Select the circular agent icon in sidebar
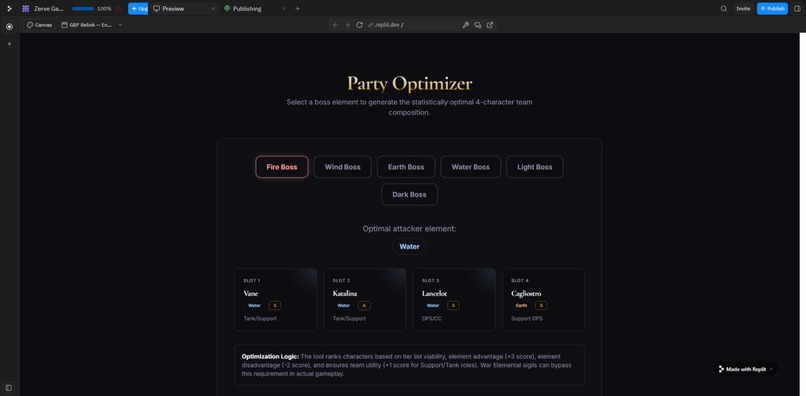Image resolution: width=806 pixels, height=396 pixels. [x=9, y=27]
